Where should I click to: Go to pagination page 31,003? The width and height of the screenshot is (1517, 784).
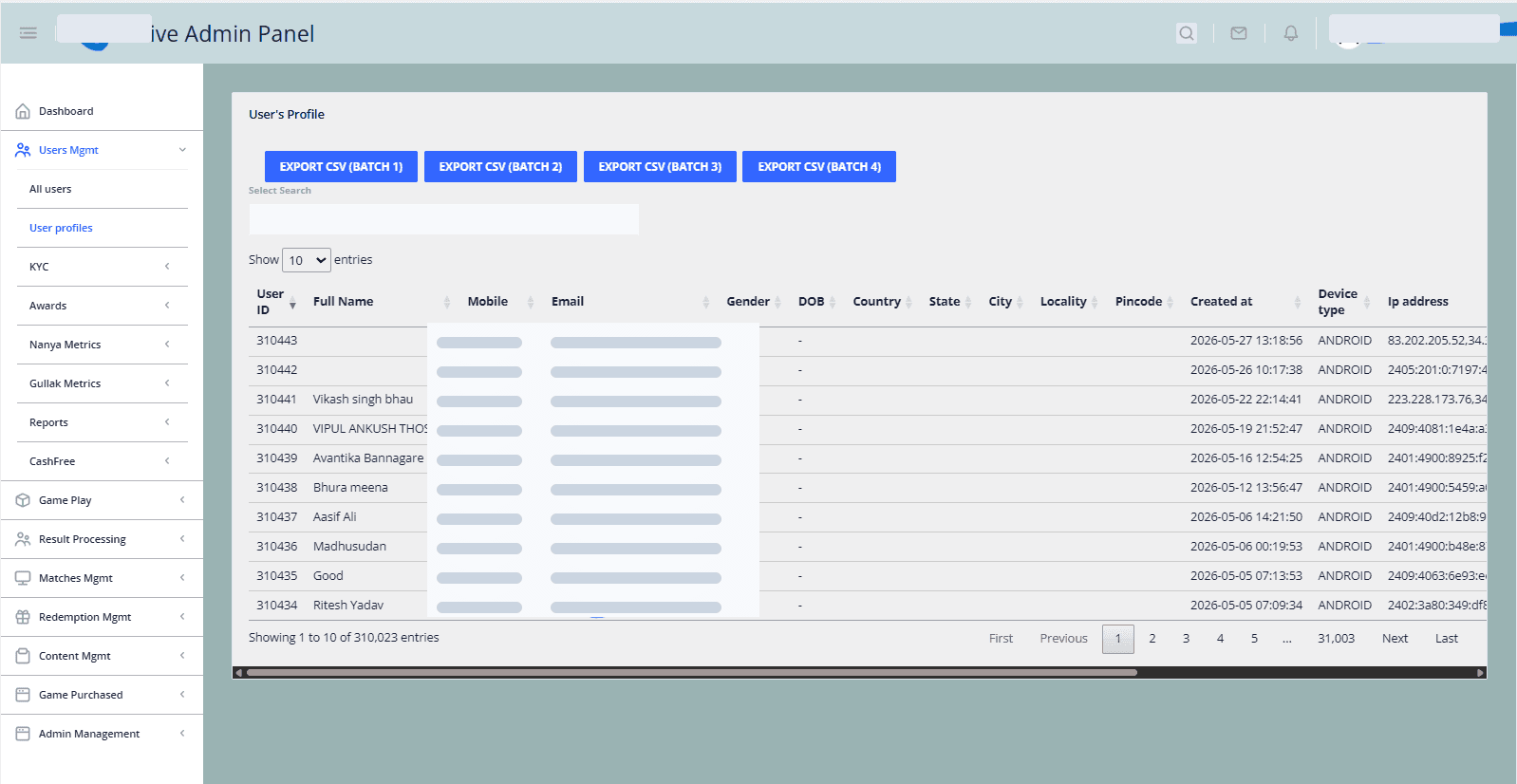(1336, 639)
